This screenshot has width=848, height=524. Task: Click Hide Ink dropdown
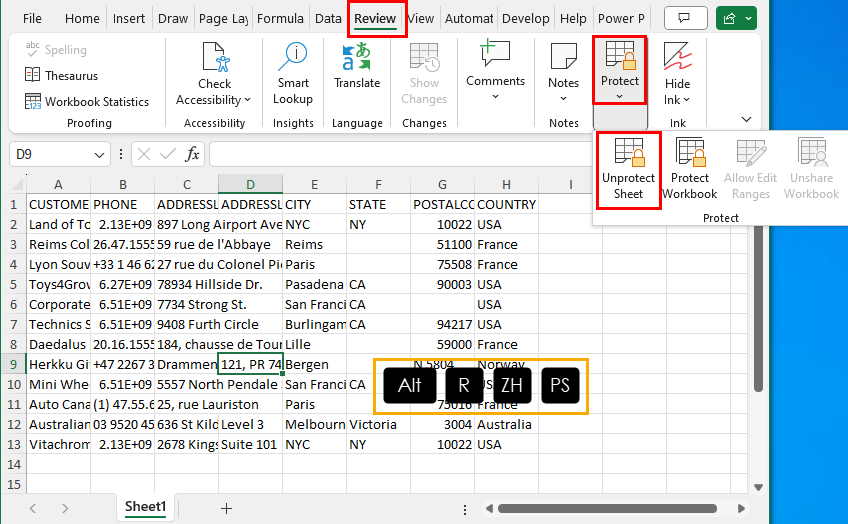tap(677, 74)
